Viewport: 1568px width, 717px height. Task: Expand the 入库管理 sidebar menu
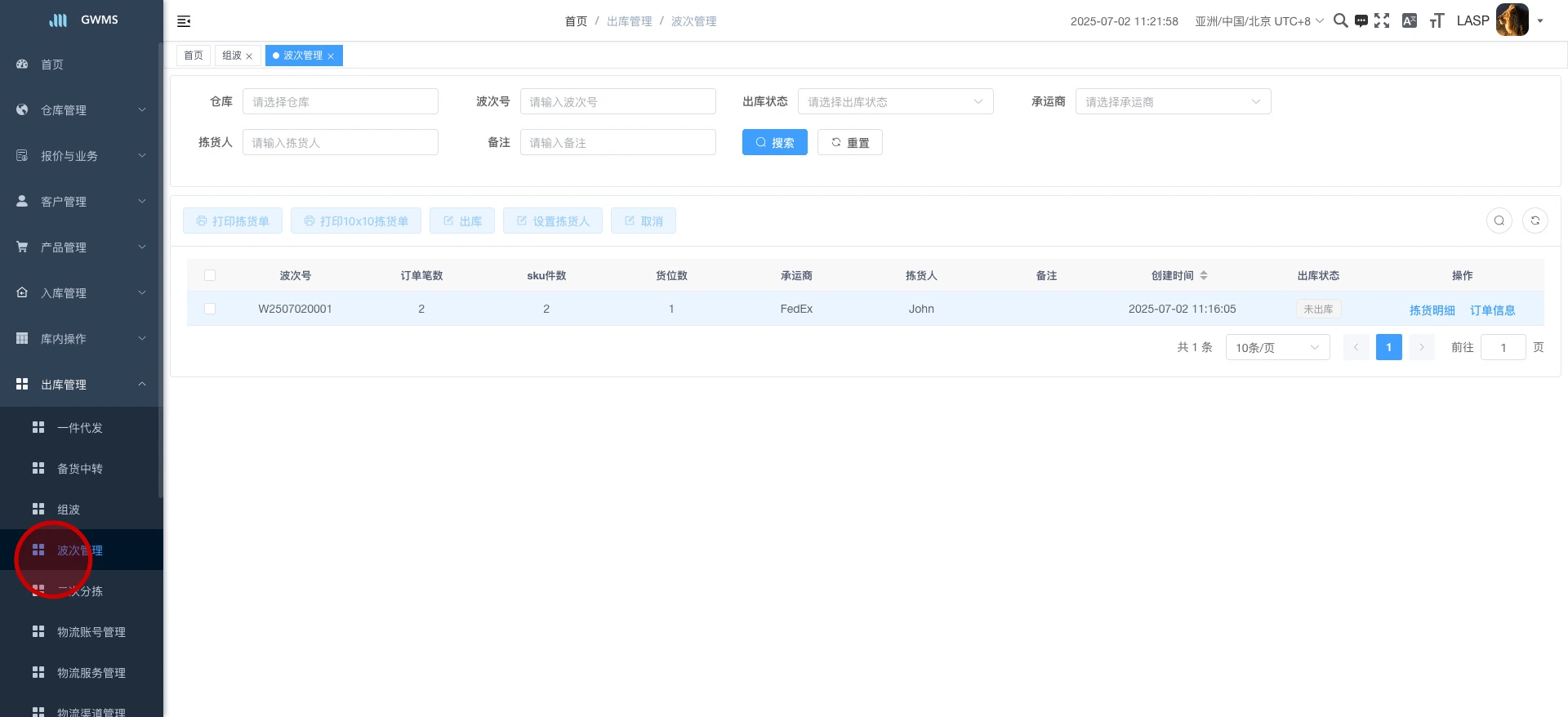point(82,293)
